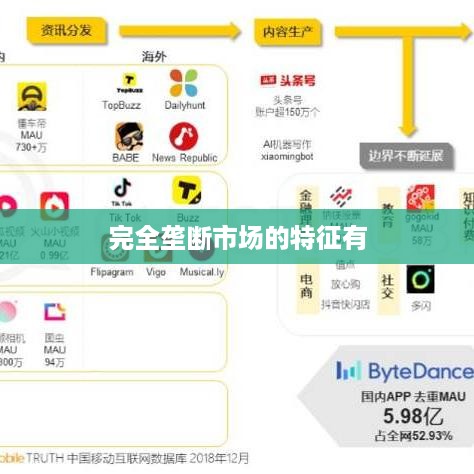Screen dimensions: 474x474
Task: Select the 资讯分发 yellow label
Action: [66, 30]
